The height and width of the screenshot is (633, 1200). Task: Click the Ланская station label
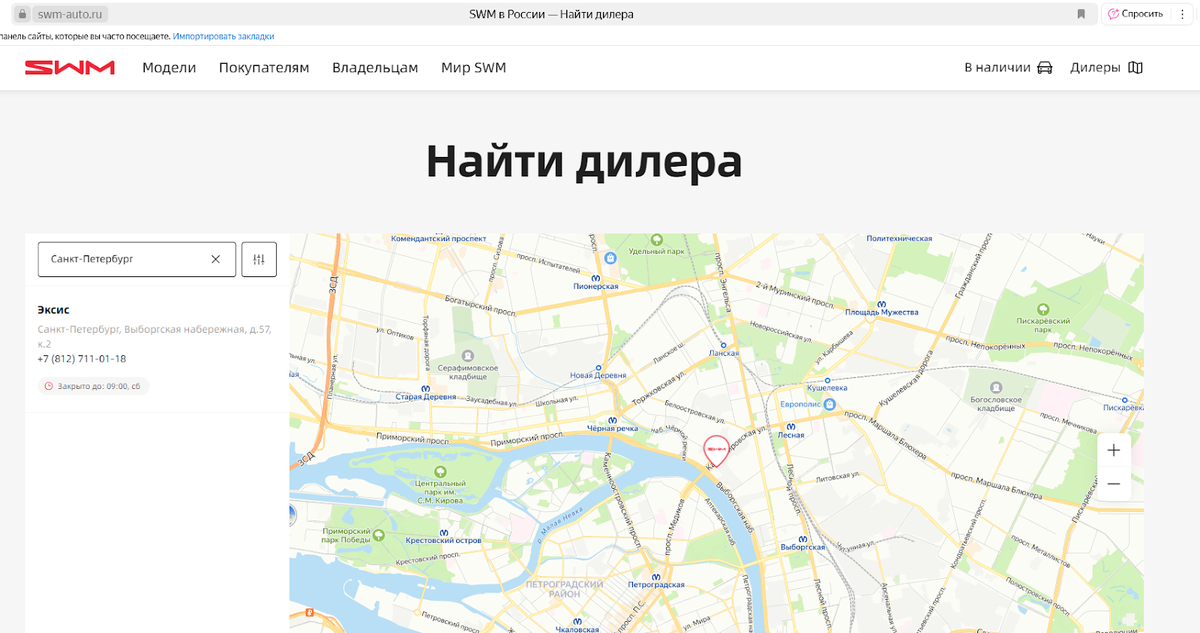(724, 353)
